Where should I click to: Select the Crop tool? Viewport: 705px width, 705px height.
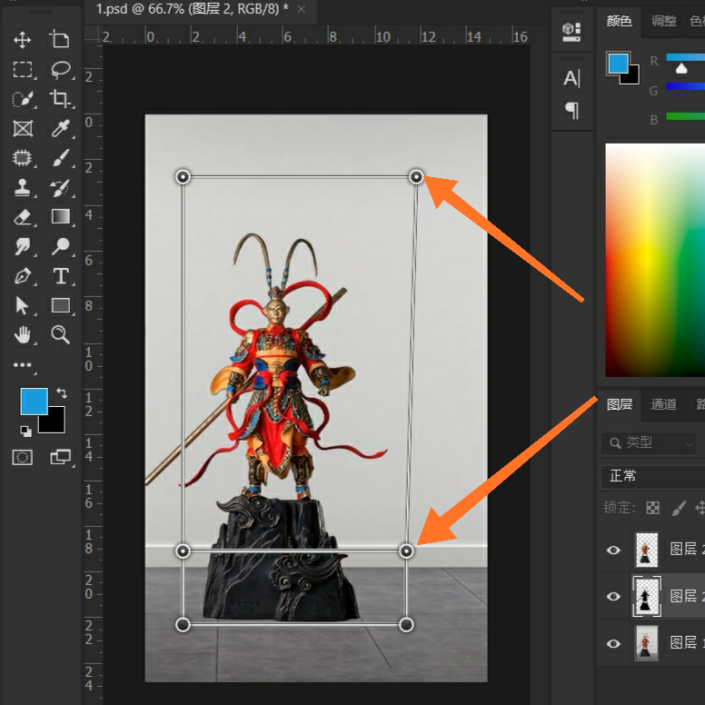60,98
